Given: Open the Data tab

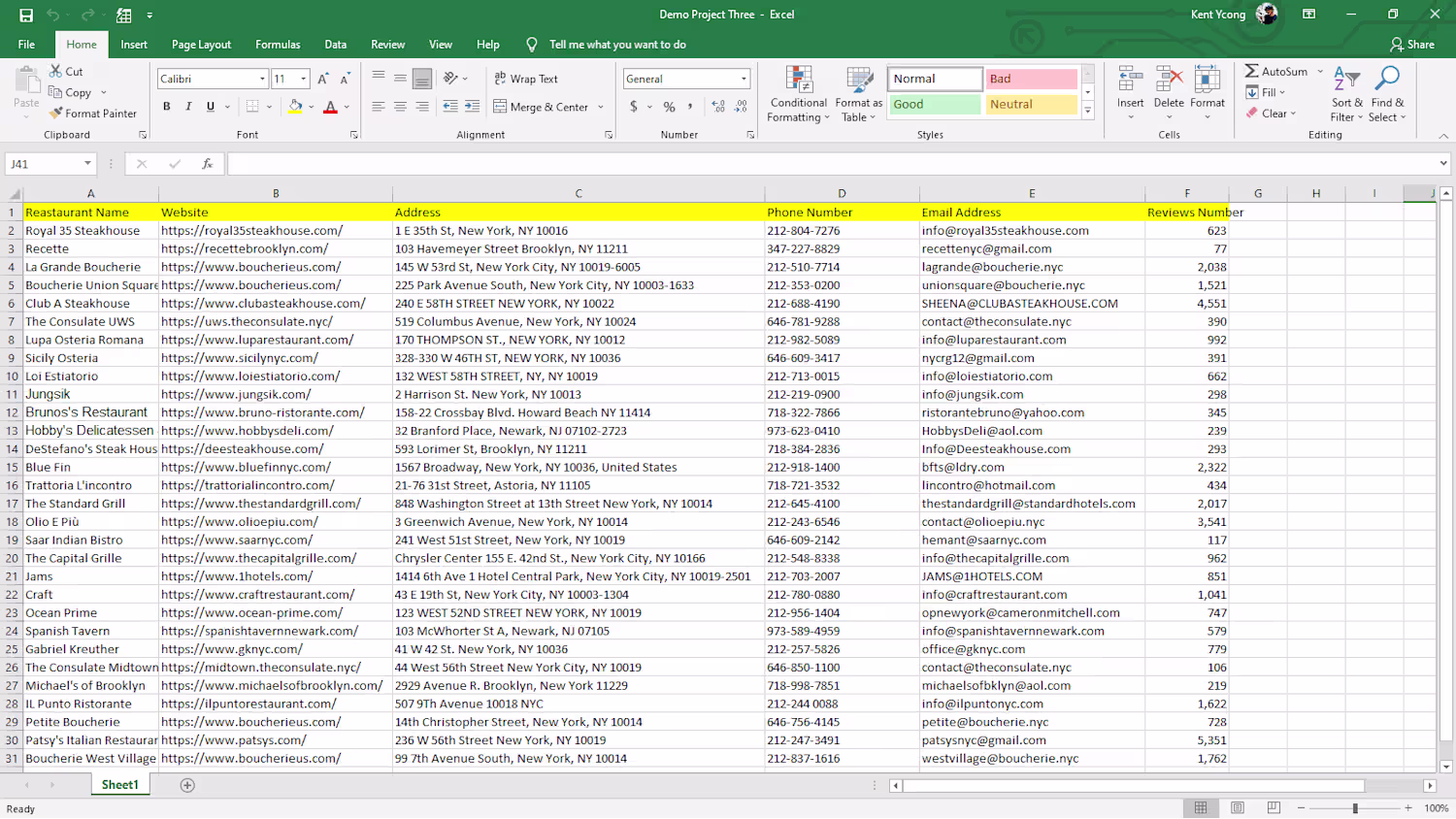Looking at the screenshot, I should click(x=336, y=45).
